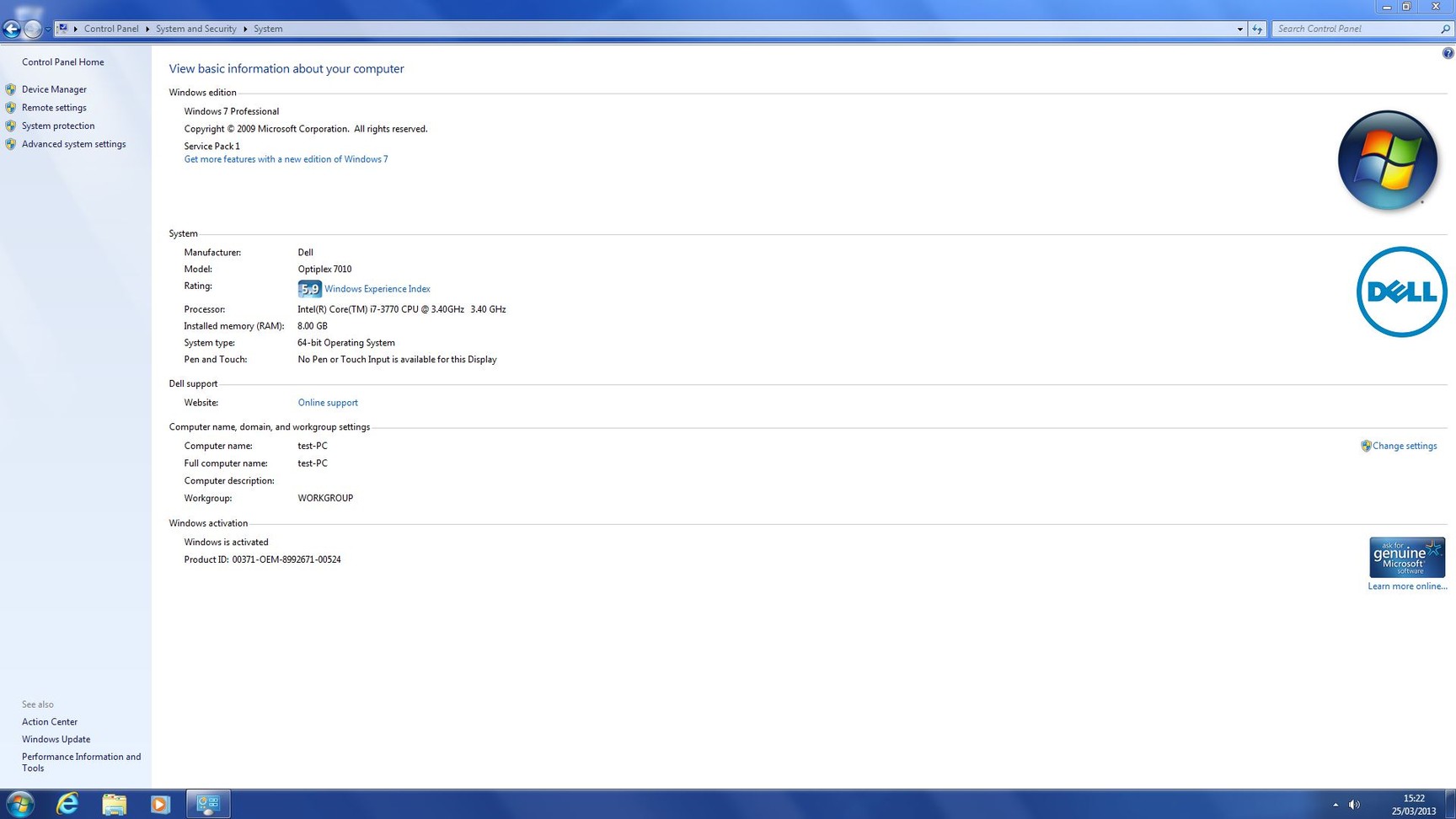Click the taskbar clock and date
Image resolution: width=1456 pixels, height=819 pixels.
(x=1414, y=805)
